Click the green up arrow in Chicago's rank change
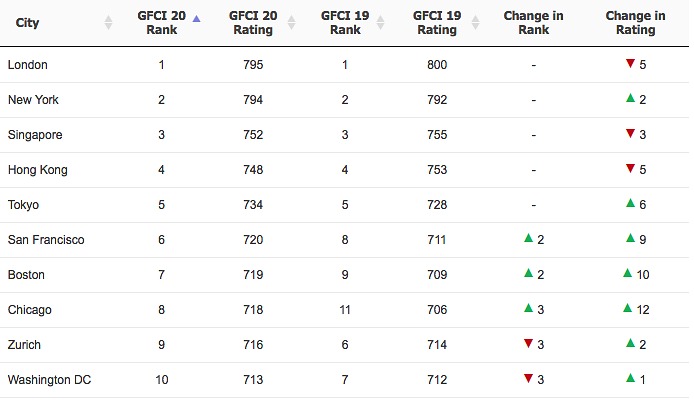This screenshot has width=694, height=401. [x=527, y=309]
